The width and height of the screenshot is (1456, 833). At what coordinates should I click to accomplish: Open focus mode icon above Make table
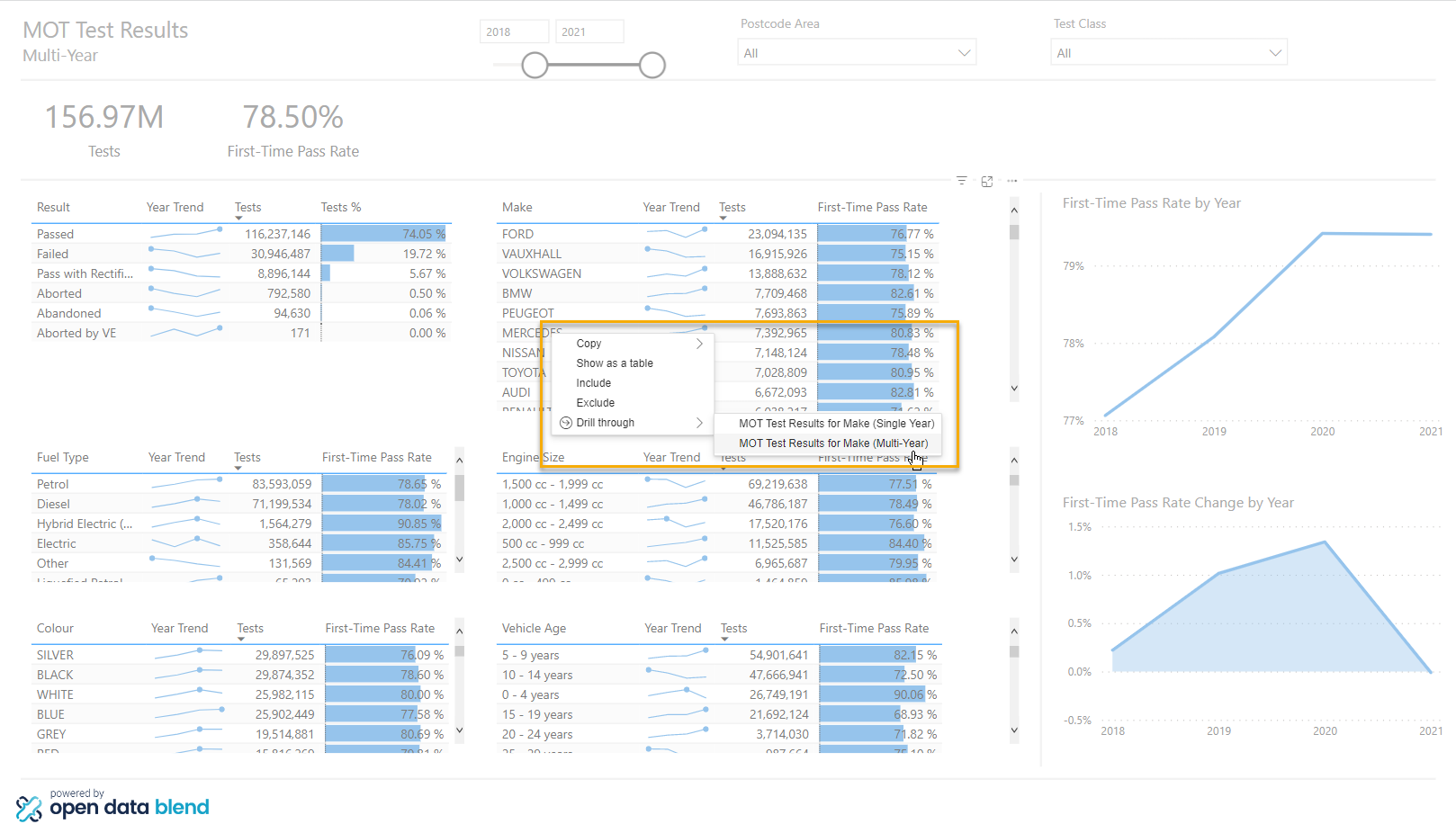point(987,181)
